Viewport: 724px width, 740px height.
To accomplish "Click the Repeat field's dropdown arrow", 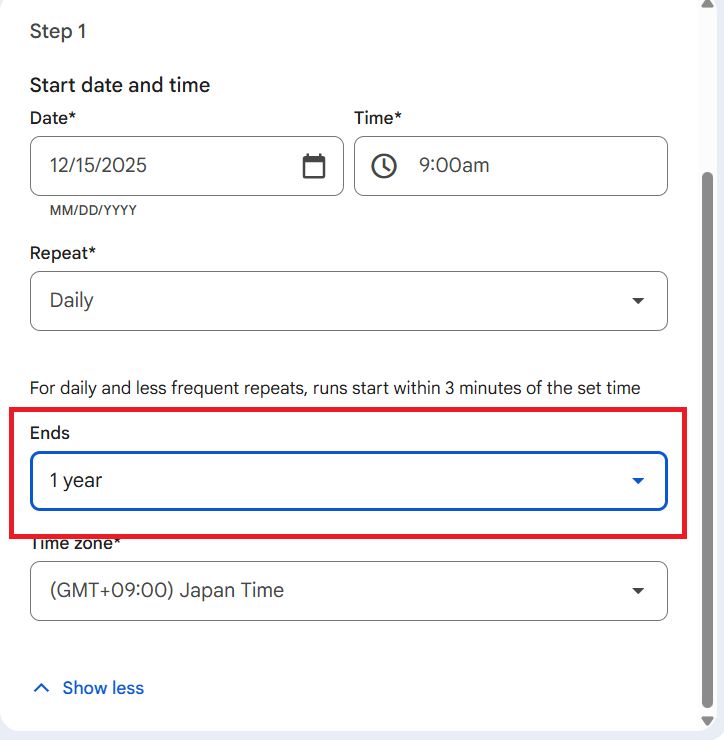I will pos(638,301).
